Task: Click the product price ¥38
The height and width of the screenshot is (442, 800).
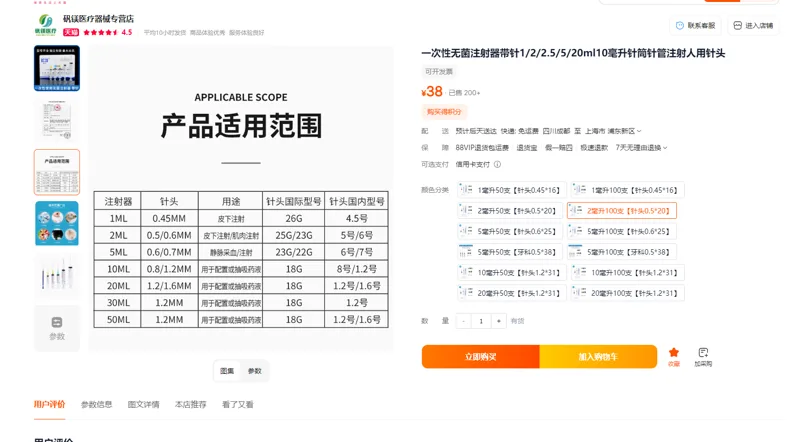Action: click(x=432, y=91)
